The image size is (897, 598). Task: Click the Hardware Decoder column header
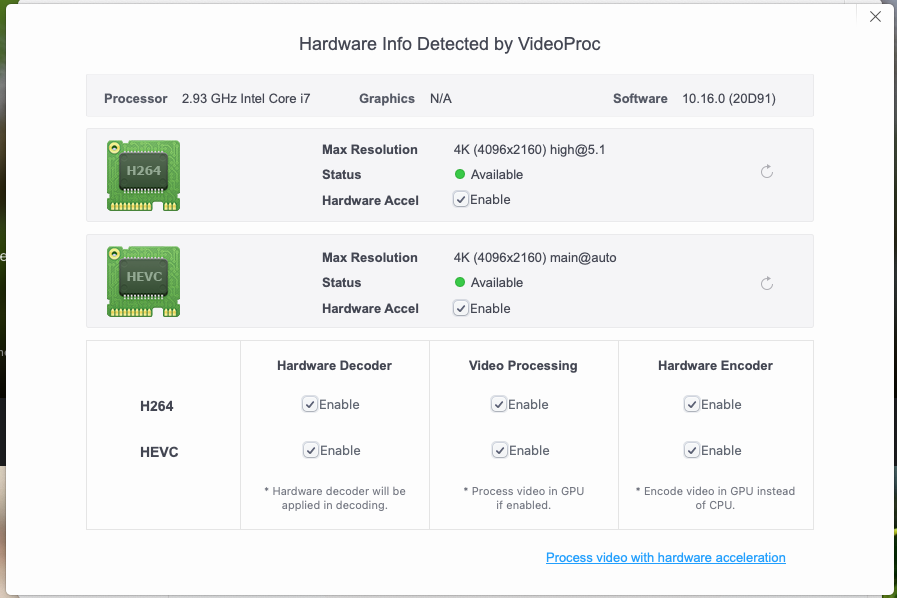[334, 366]
